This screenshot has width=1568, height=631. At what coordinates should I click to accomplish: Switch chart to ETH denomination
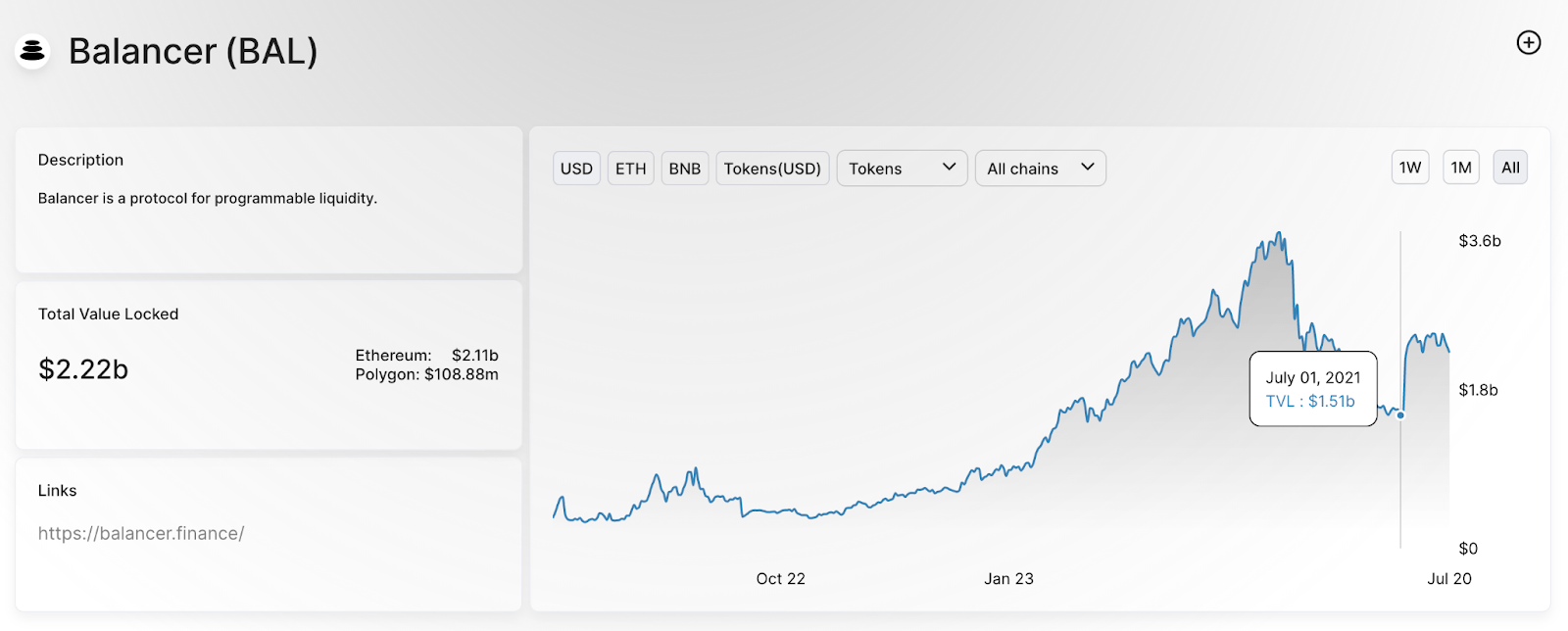630,169
